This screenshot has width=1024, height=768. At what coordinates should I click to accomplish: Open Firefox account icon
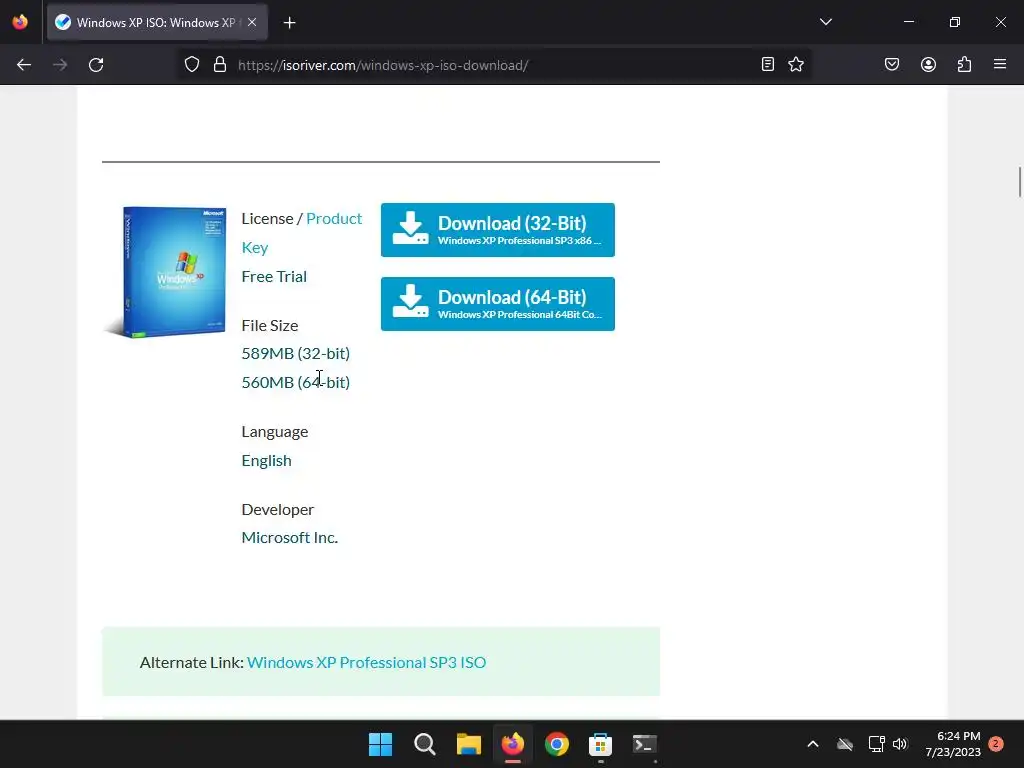coord(928,64)
